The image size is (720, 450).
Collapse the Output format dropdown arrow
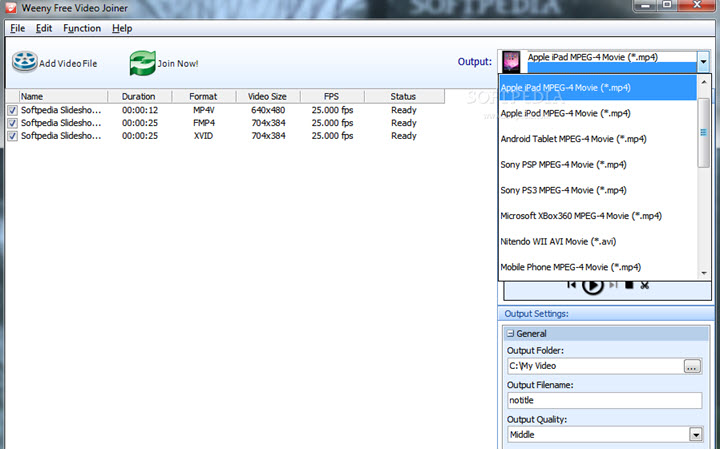click(703, 61)
